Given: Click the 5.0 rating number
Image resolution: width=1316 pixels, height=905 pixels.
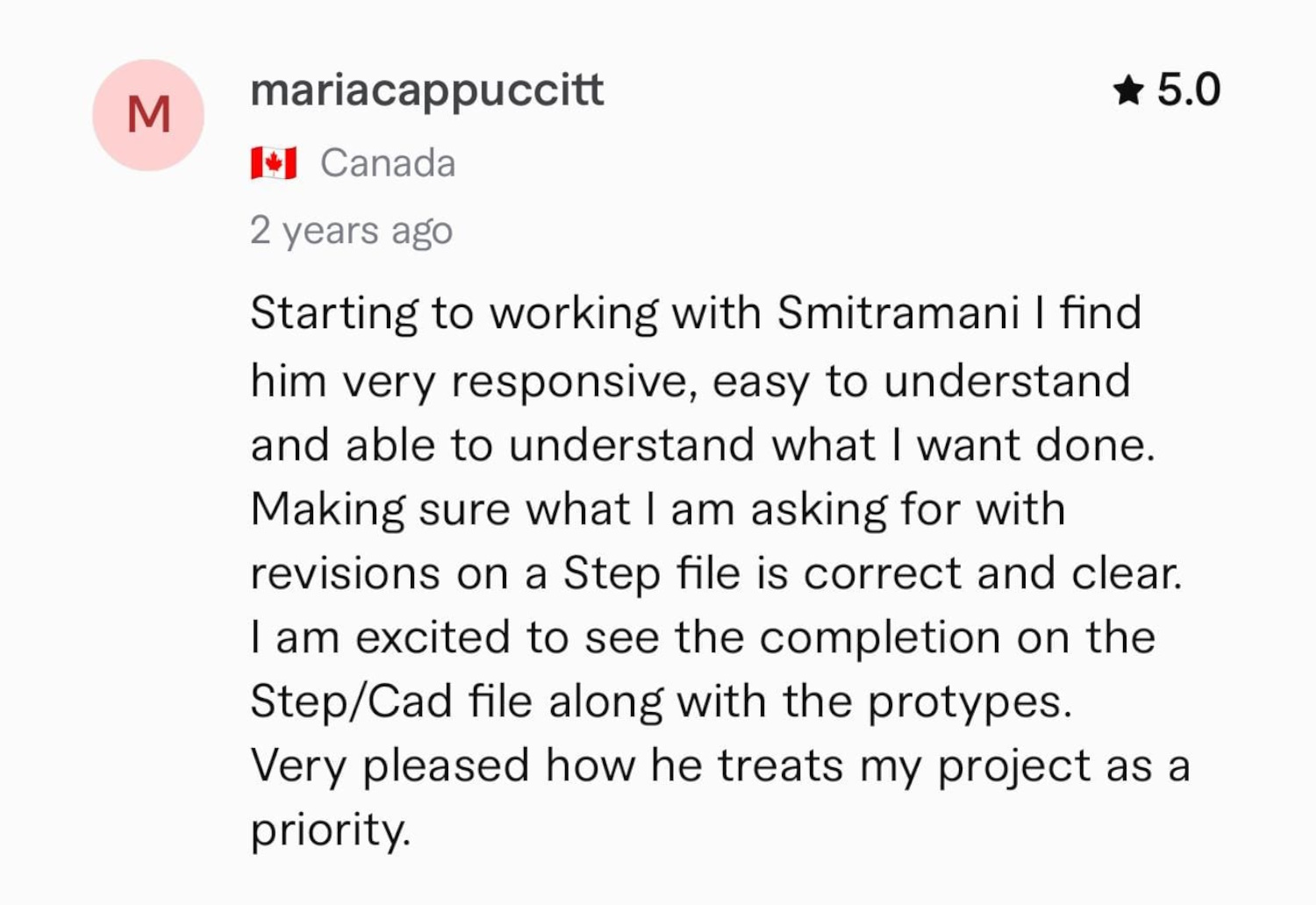Looking at the screenshot, I should [1188, 90].
